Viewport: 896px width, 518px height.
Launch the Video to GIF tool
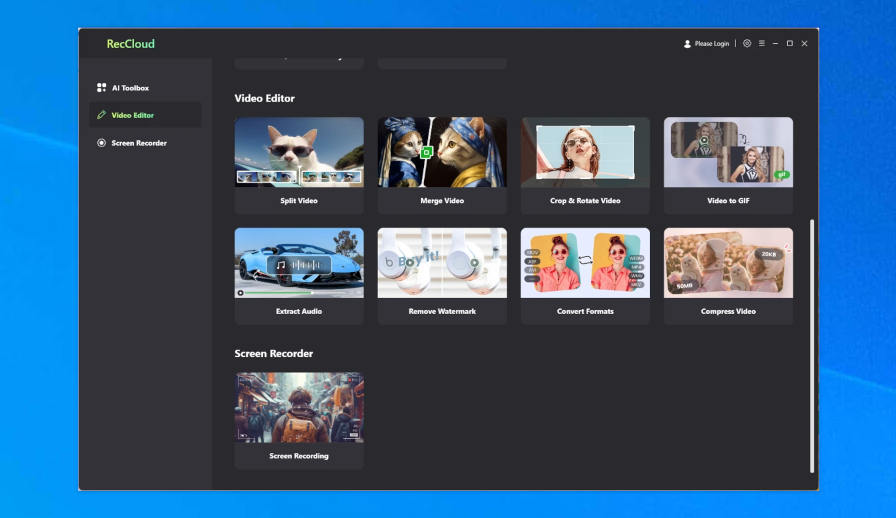(728, 165)
